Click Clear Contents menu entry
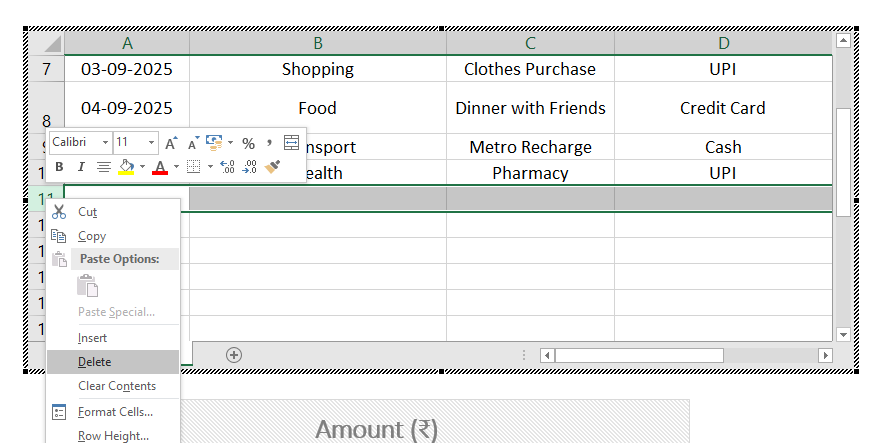Viewport: 880px width, 443px height. [x=116, y=386]
